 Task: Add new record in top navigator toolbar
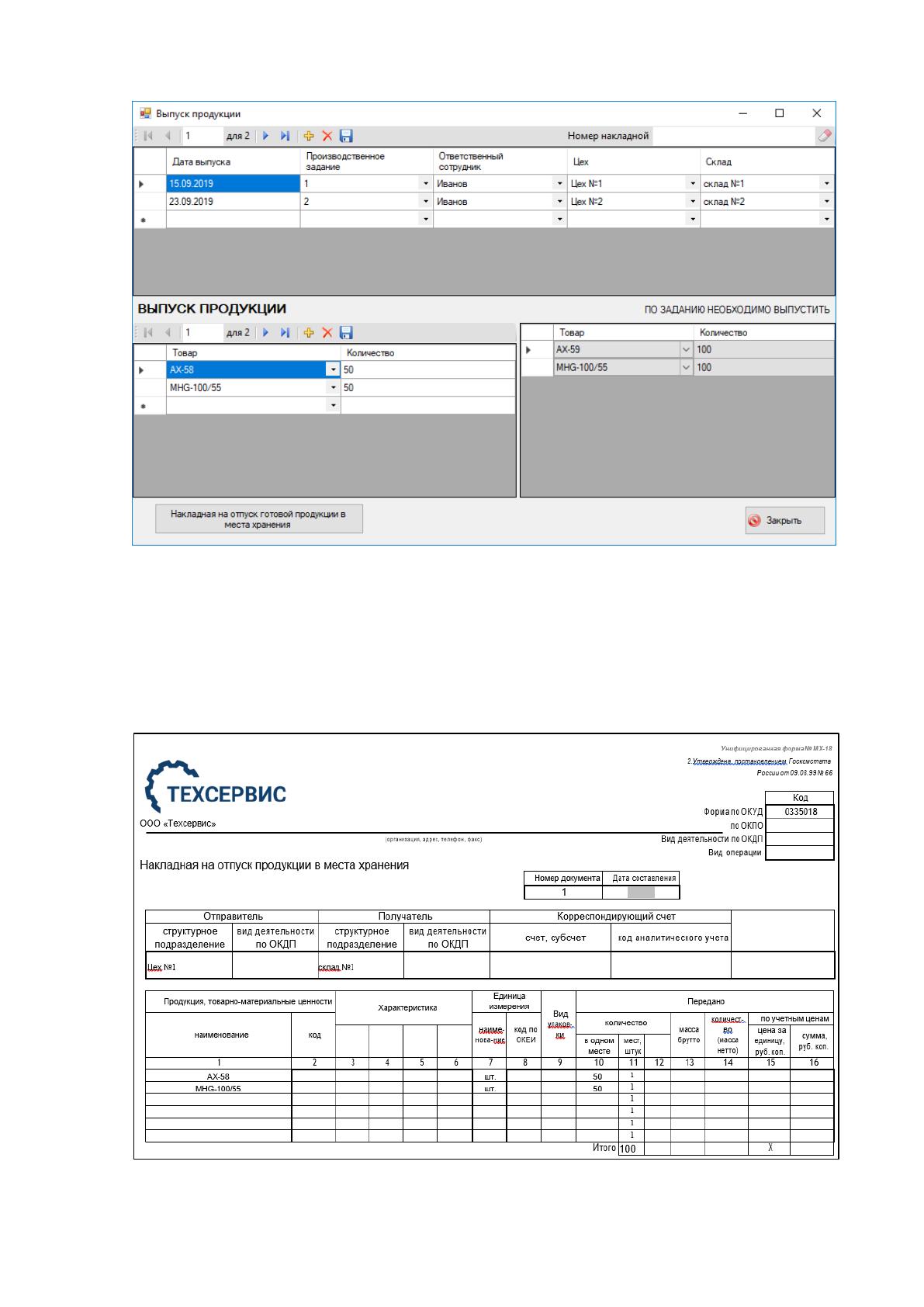[x=308, y=136]
